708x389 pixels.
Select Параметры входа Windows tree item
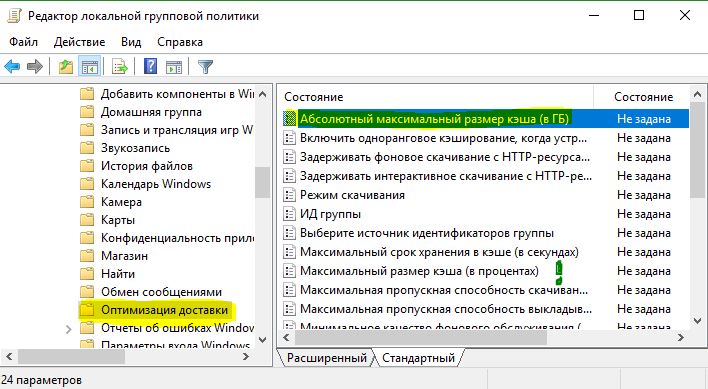[x=175, y=345]
